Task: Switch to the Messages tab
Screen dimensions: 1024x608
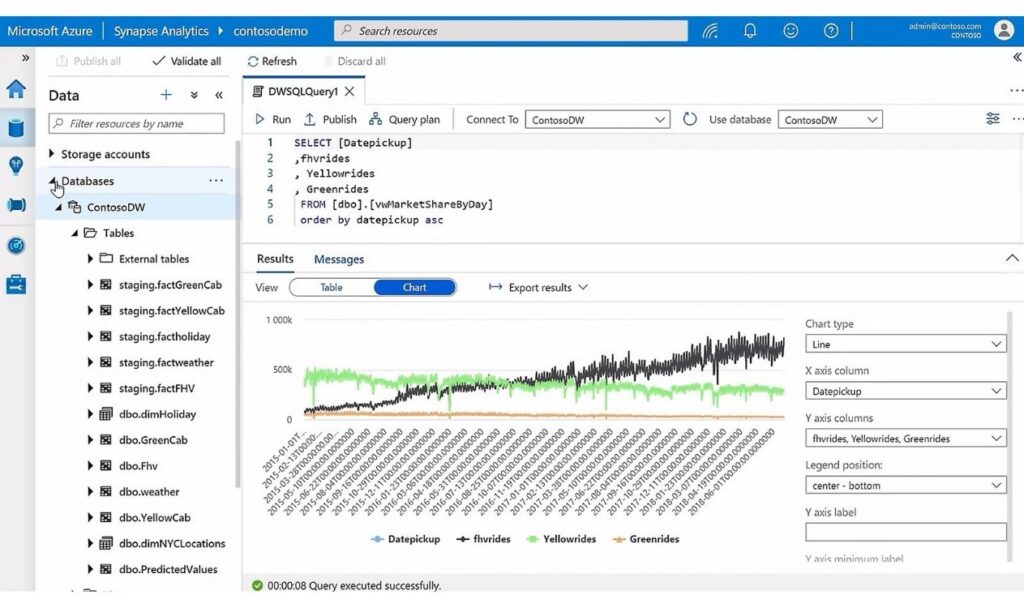Action: tap(339, 259)
